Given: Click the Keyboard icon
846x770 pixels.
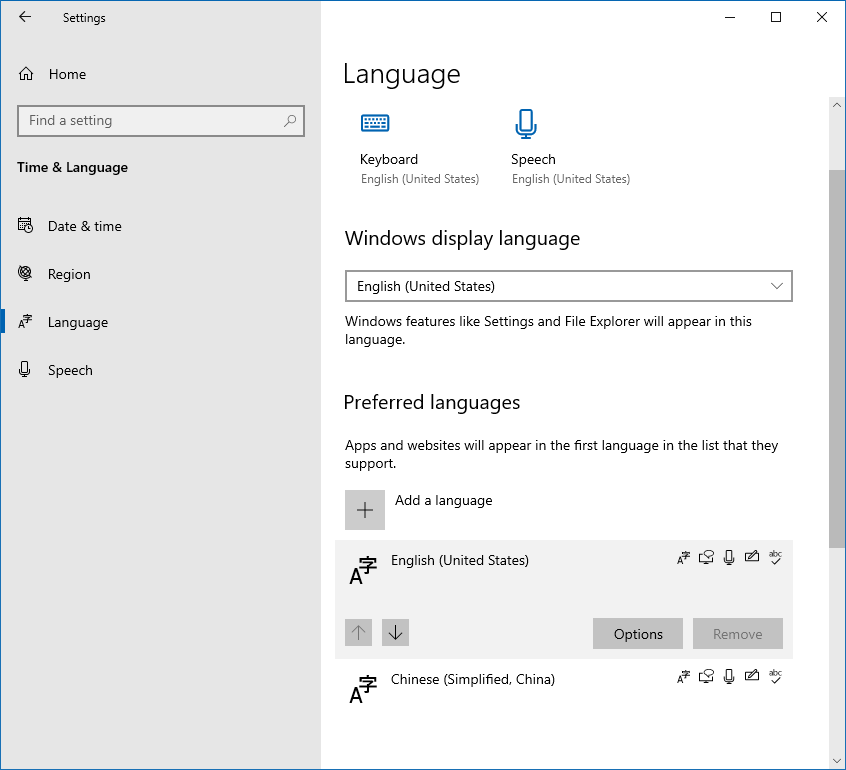Looking at the screenshot, I should pos(375,123).
